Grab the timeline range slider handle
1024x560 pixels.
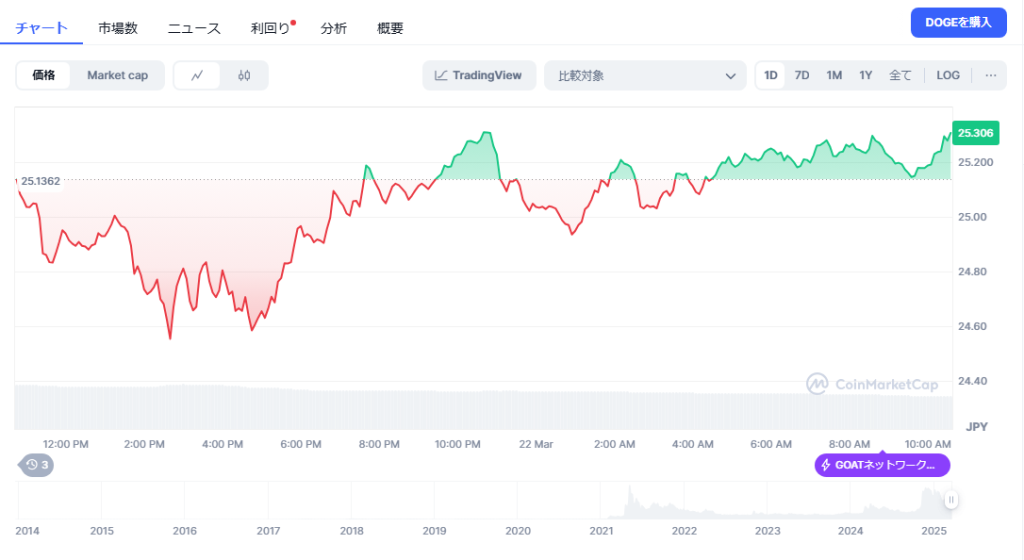pos(952,500)
